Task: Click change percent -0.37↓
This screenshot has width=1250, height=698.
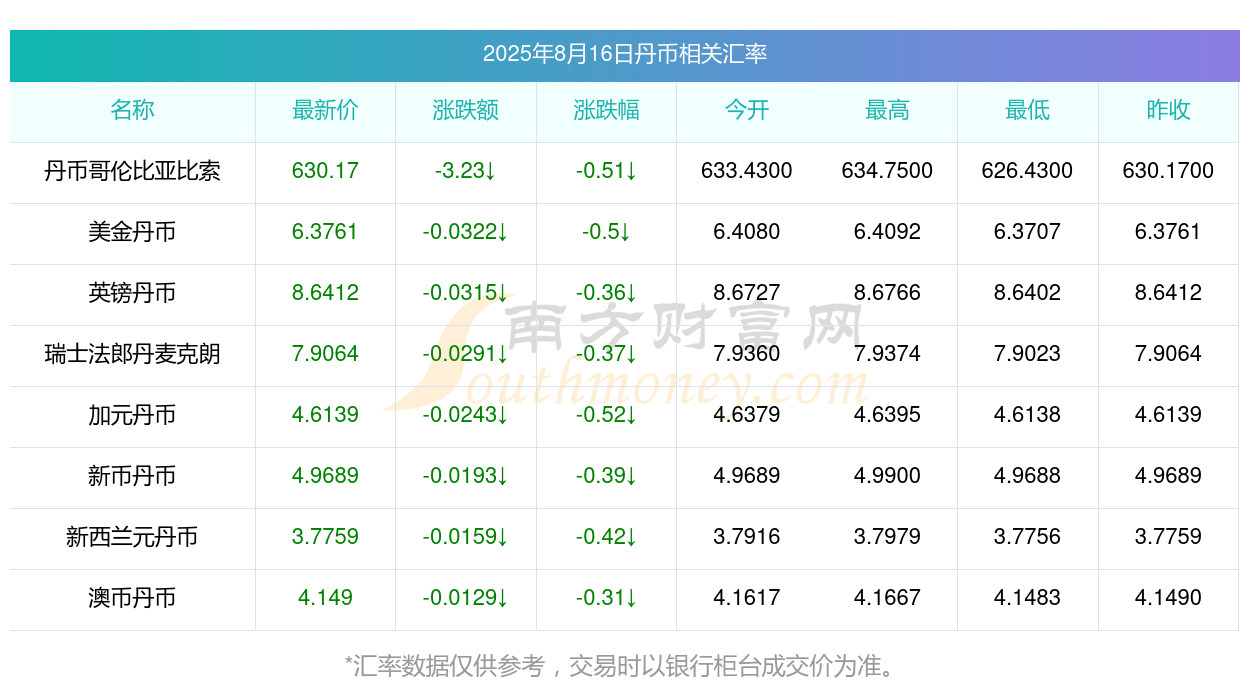Action: click(x=607, y=354)
